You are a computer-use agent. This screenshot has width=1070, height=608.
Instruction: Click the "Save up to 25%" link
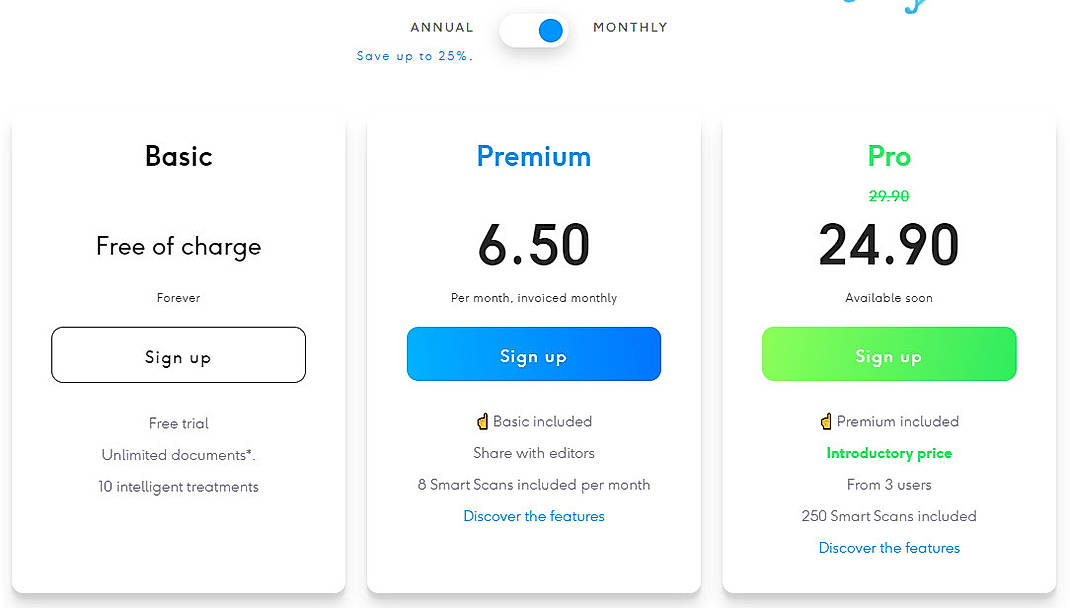(414, 56)
